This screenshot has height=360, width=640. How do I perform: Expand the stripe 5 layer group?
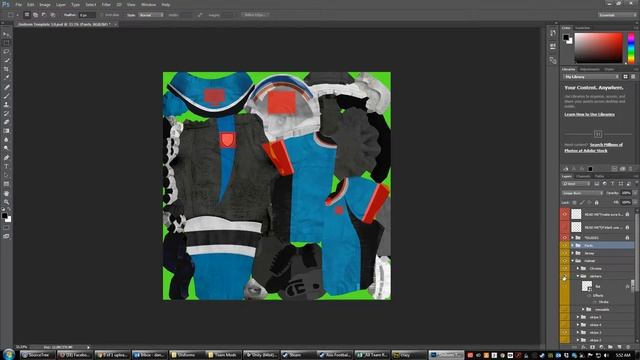tap(578, 317)
